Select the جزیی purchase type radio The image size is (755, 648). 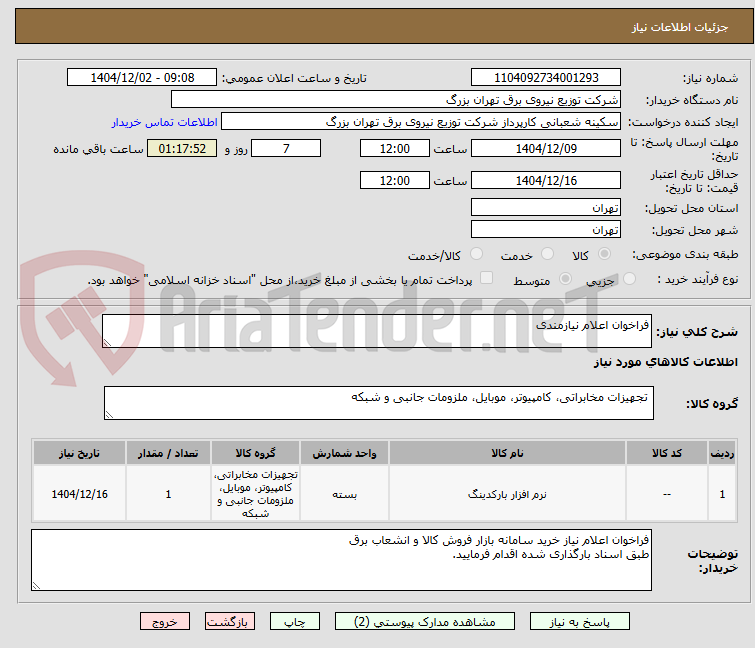[629, 278]
